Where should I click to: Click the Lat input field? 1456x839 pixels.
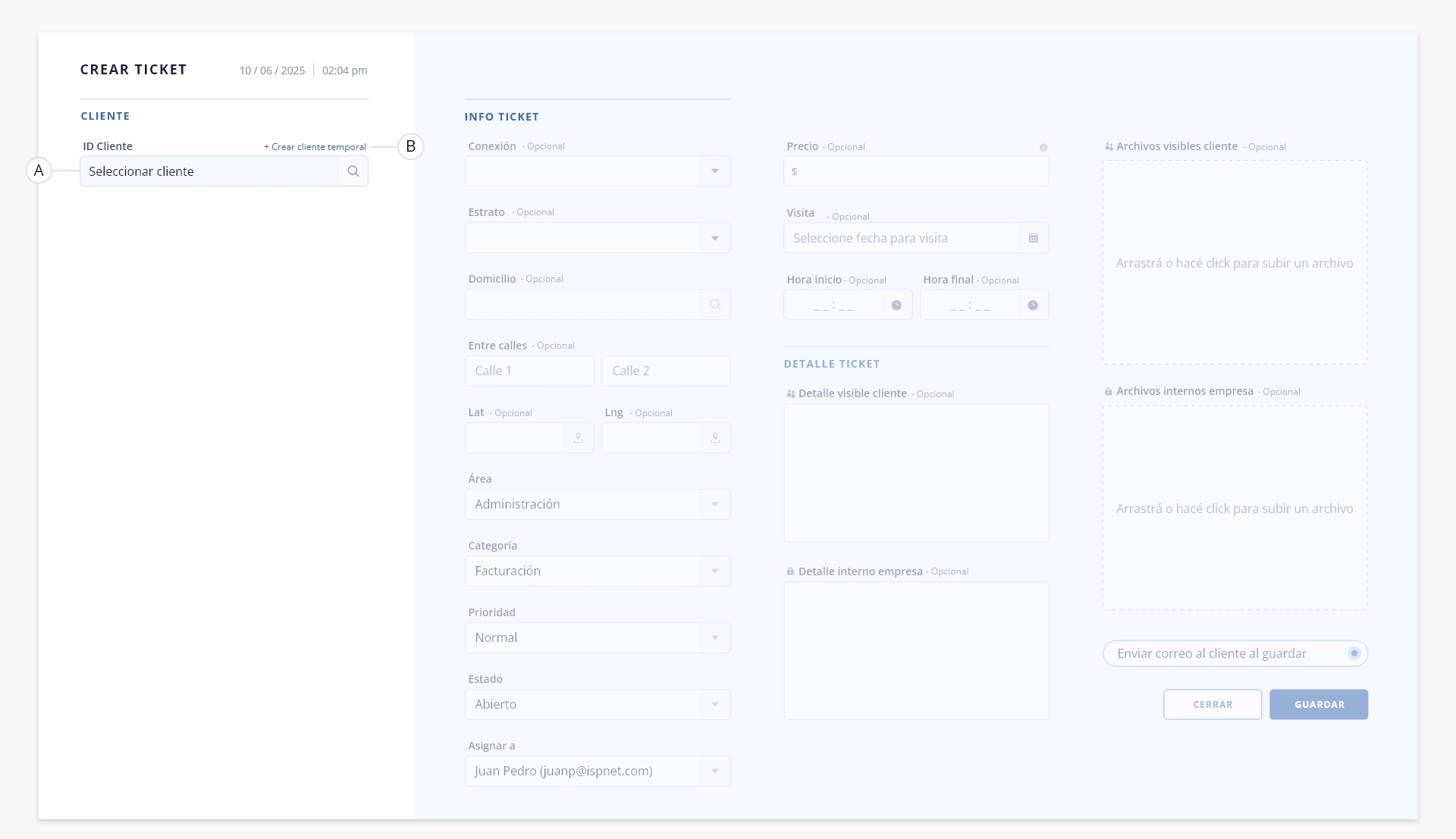click(529, 438)
